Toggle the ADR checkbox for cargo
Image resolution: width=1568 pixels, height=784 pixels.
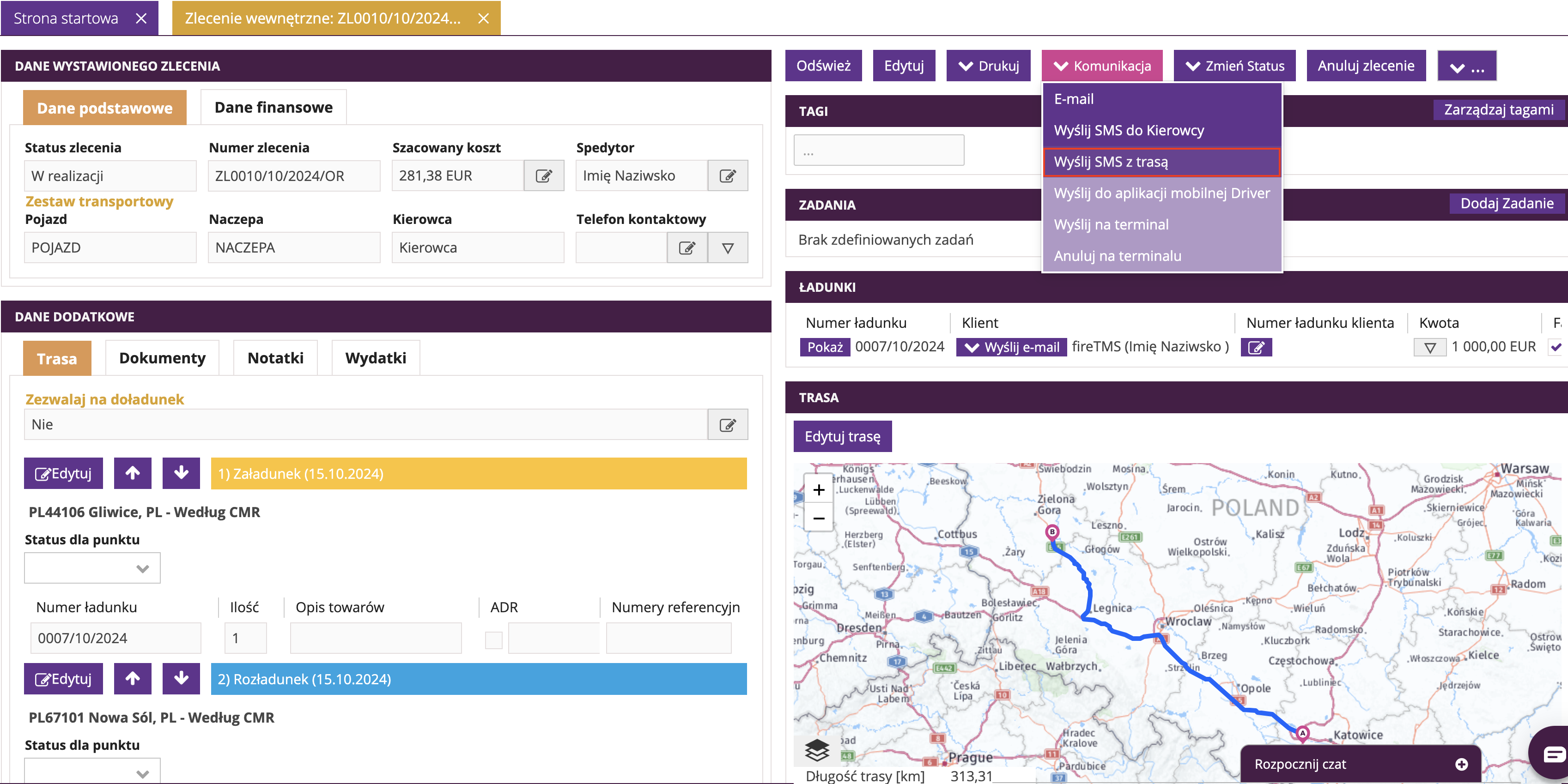coord(494,639)
